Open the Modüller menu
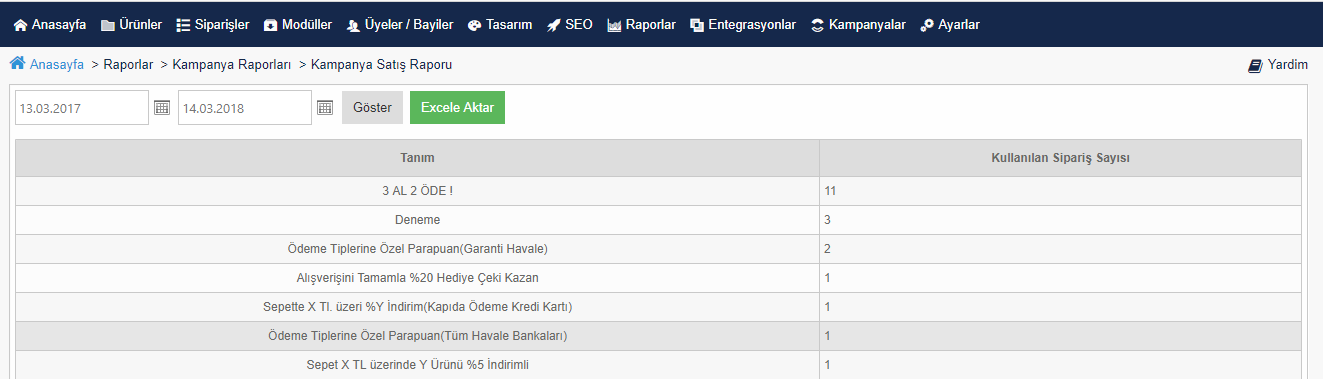Image resolution: width=1323 pixels, height=379 pixels. 298,24
